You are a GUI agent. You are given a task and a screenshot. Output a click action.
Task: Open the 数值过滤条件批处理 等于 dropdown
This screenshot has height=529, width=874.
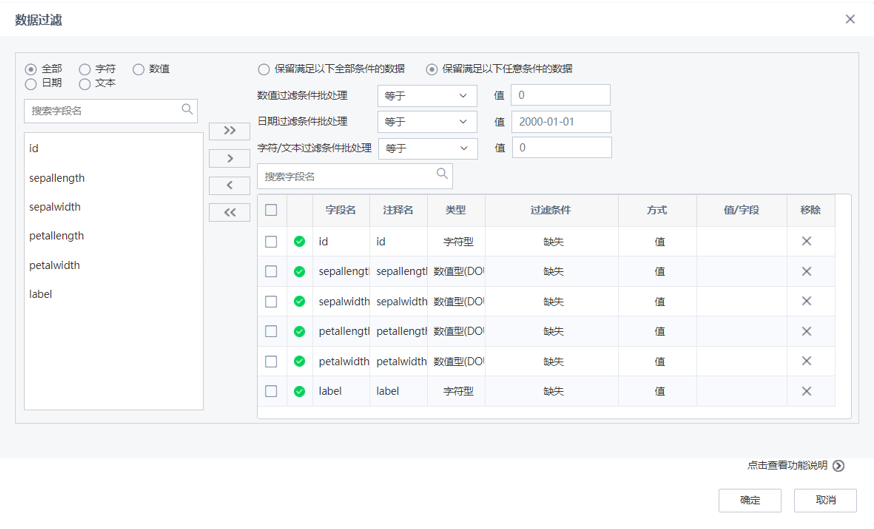point(427,96)
